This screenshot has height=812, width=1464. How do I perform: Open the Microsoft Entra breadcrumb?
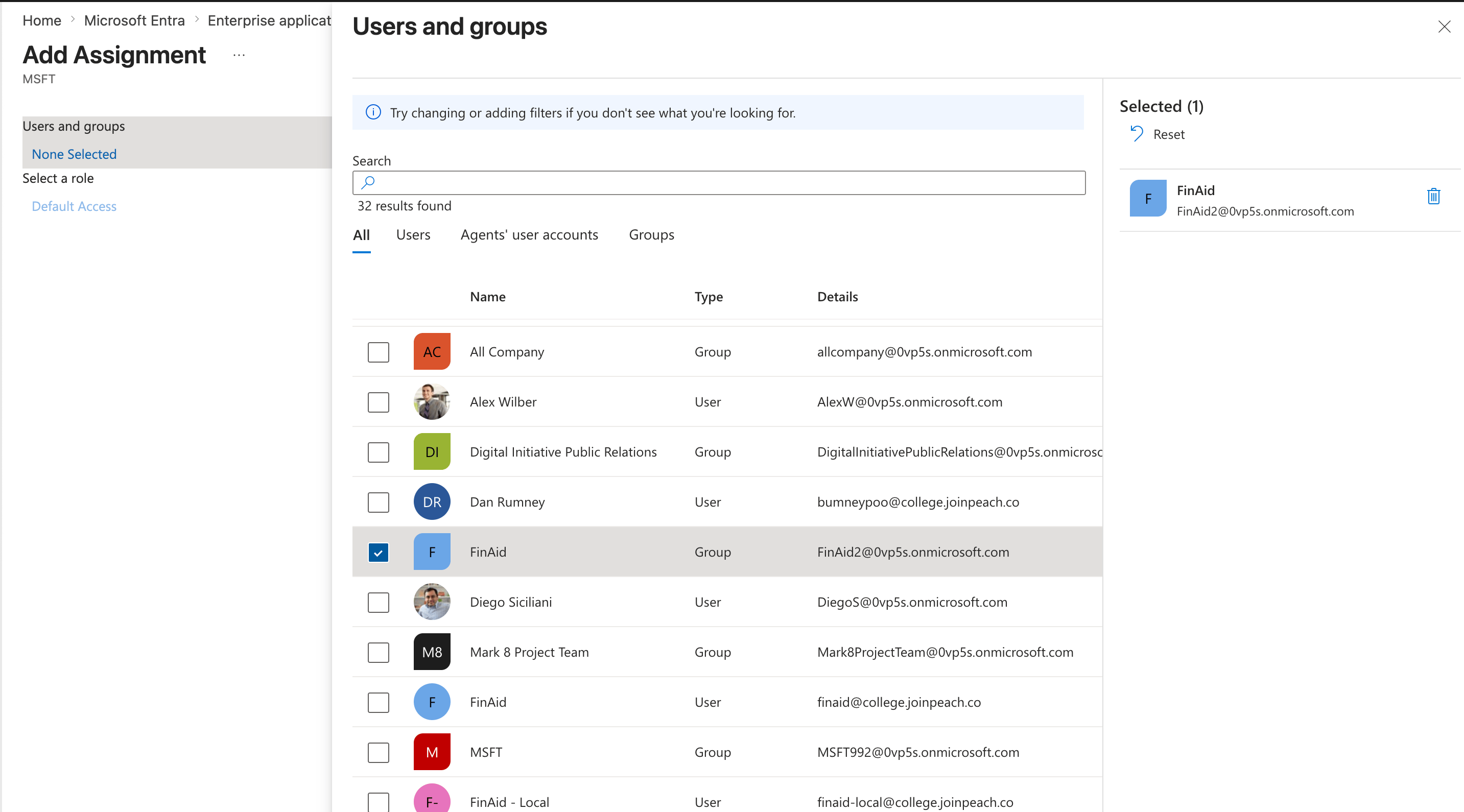point(134,20)
